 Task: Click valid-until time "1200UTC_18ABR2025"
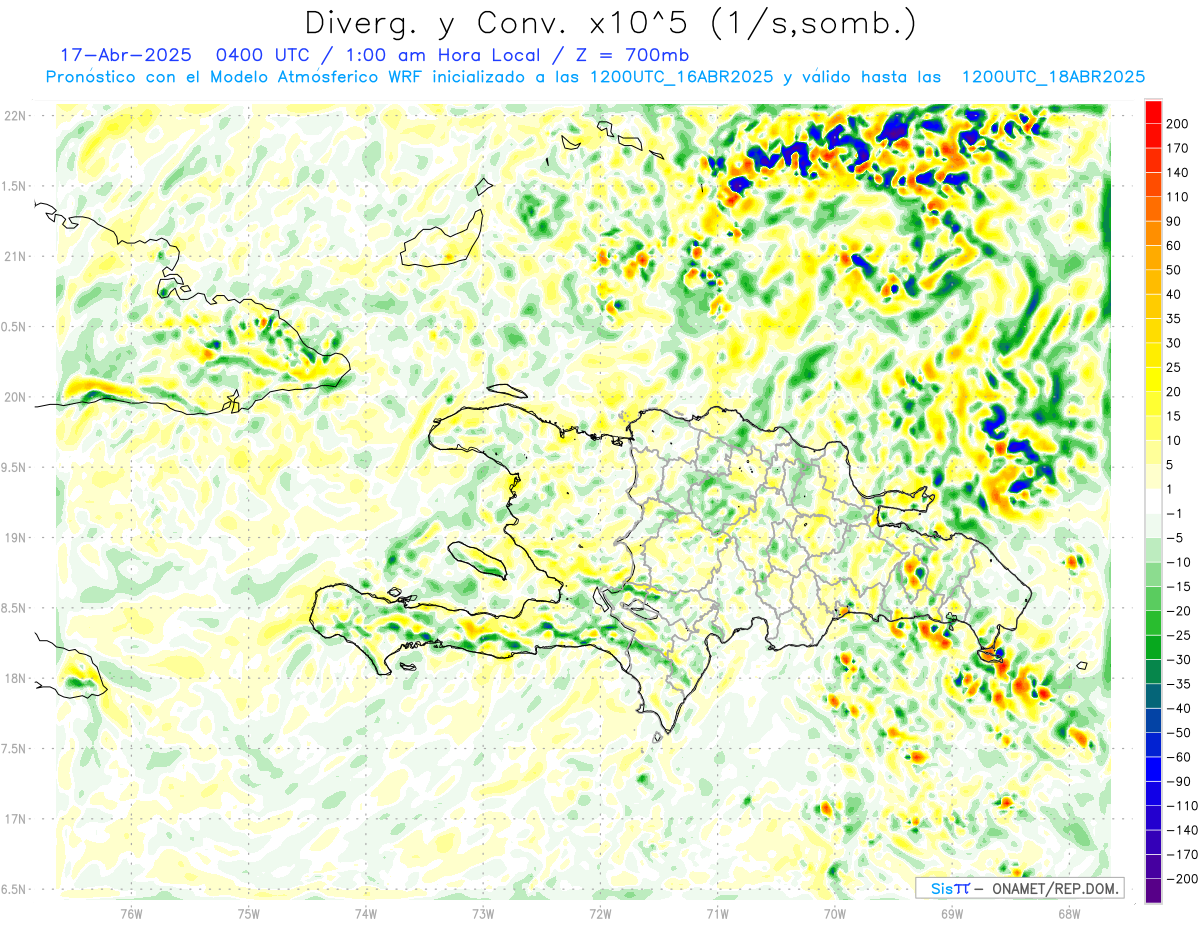(x=1052, y=77)
